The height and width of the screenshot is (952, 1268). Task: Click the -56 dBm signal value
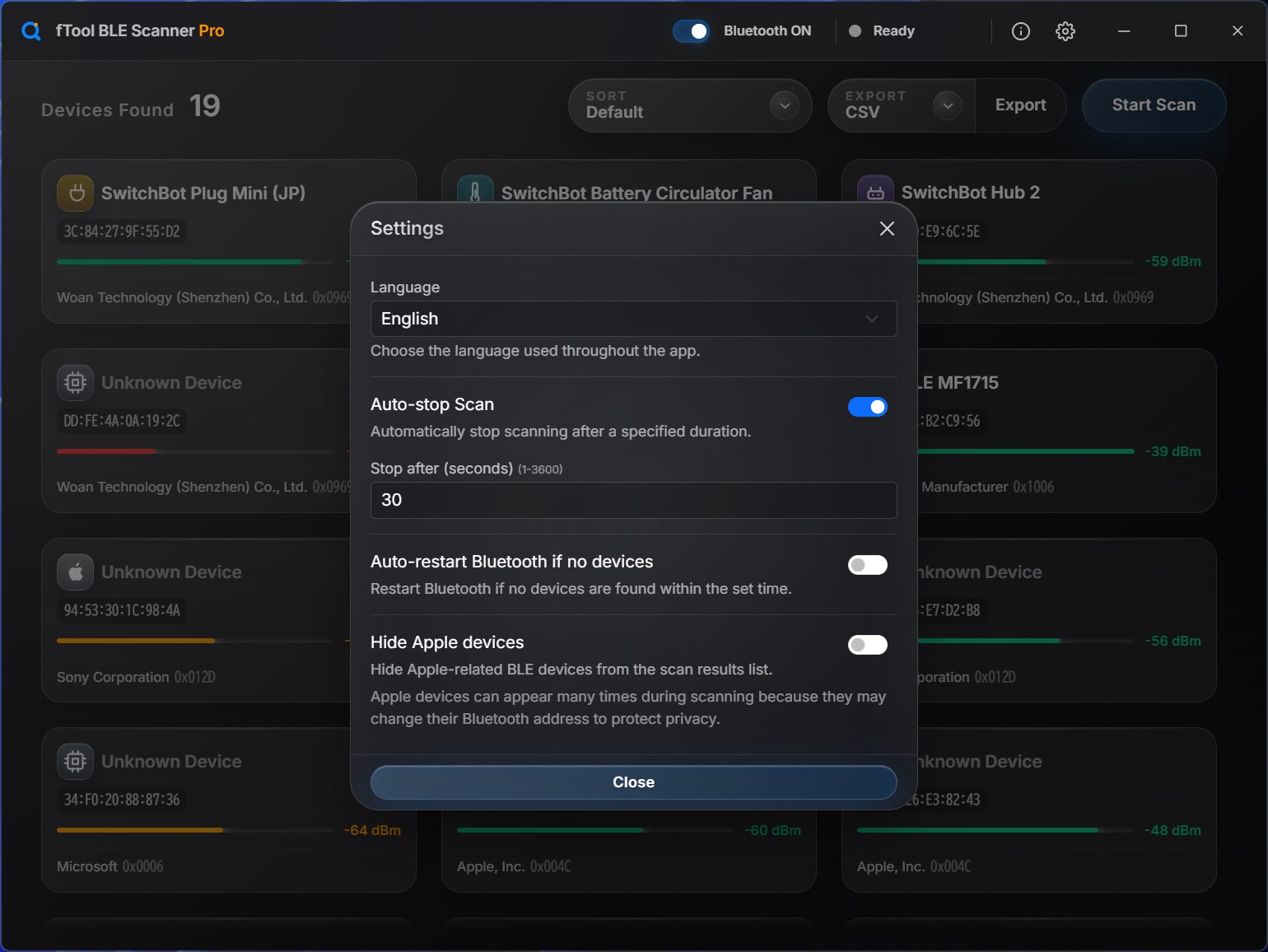click(x=1172, y=642)
